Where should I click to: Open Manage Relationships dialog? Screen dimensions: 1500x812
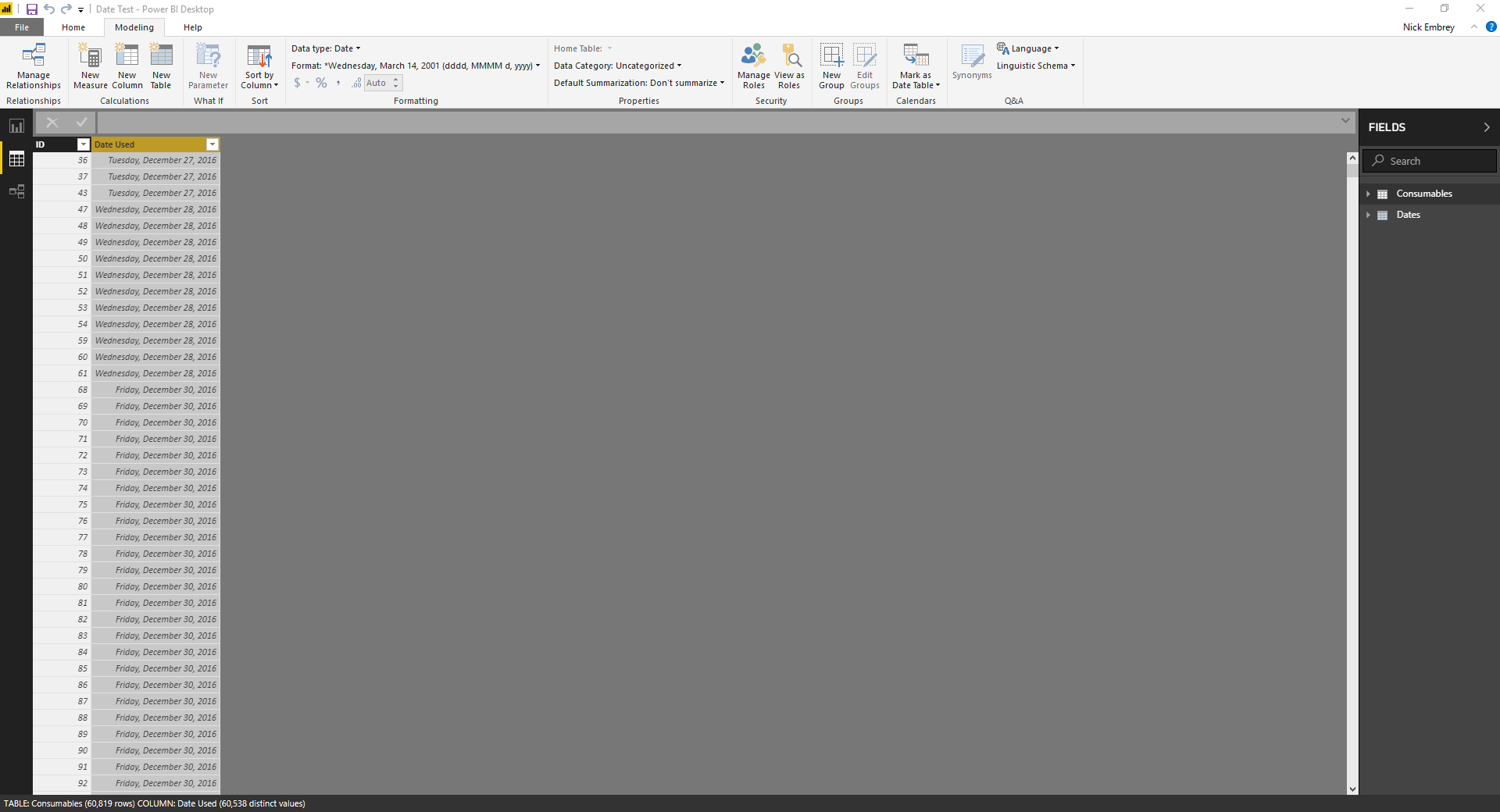[x=34, y=66]
